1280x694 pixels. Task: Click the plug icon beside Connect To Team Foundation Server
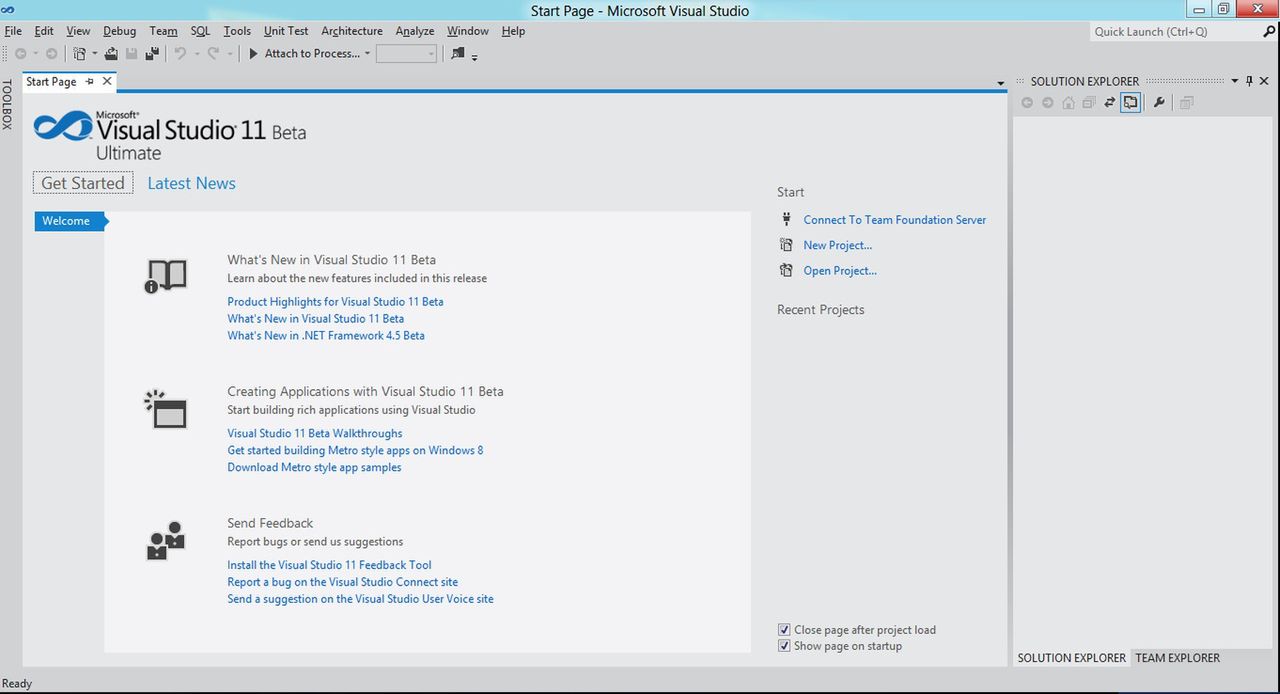(786, 220)
